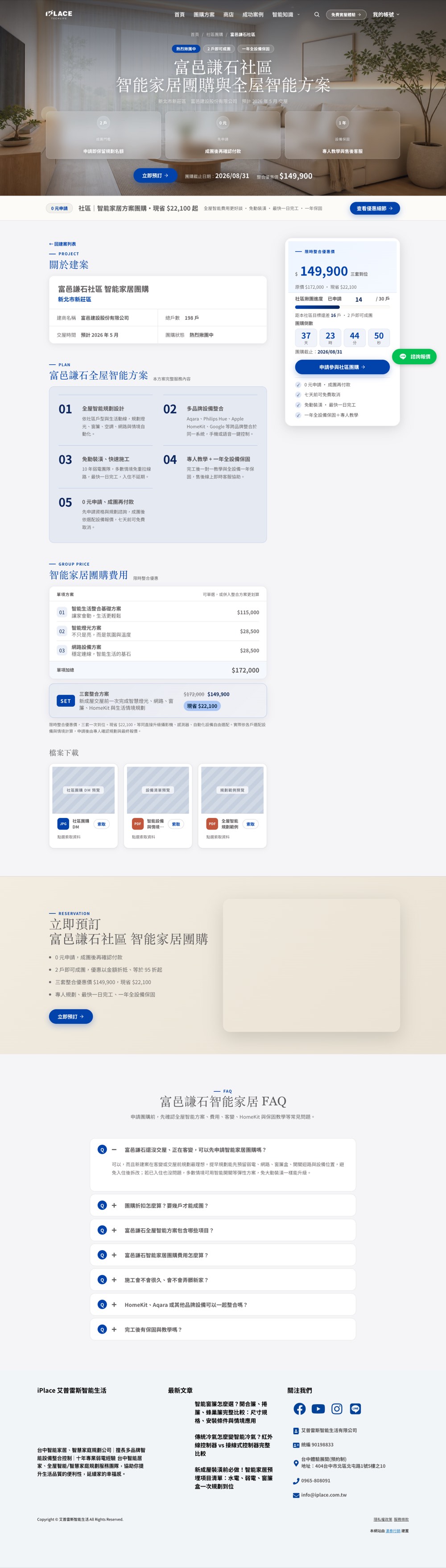Open 團購方案 in the top navigation

coord(204,14)
